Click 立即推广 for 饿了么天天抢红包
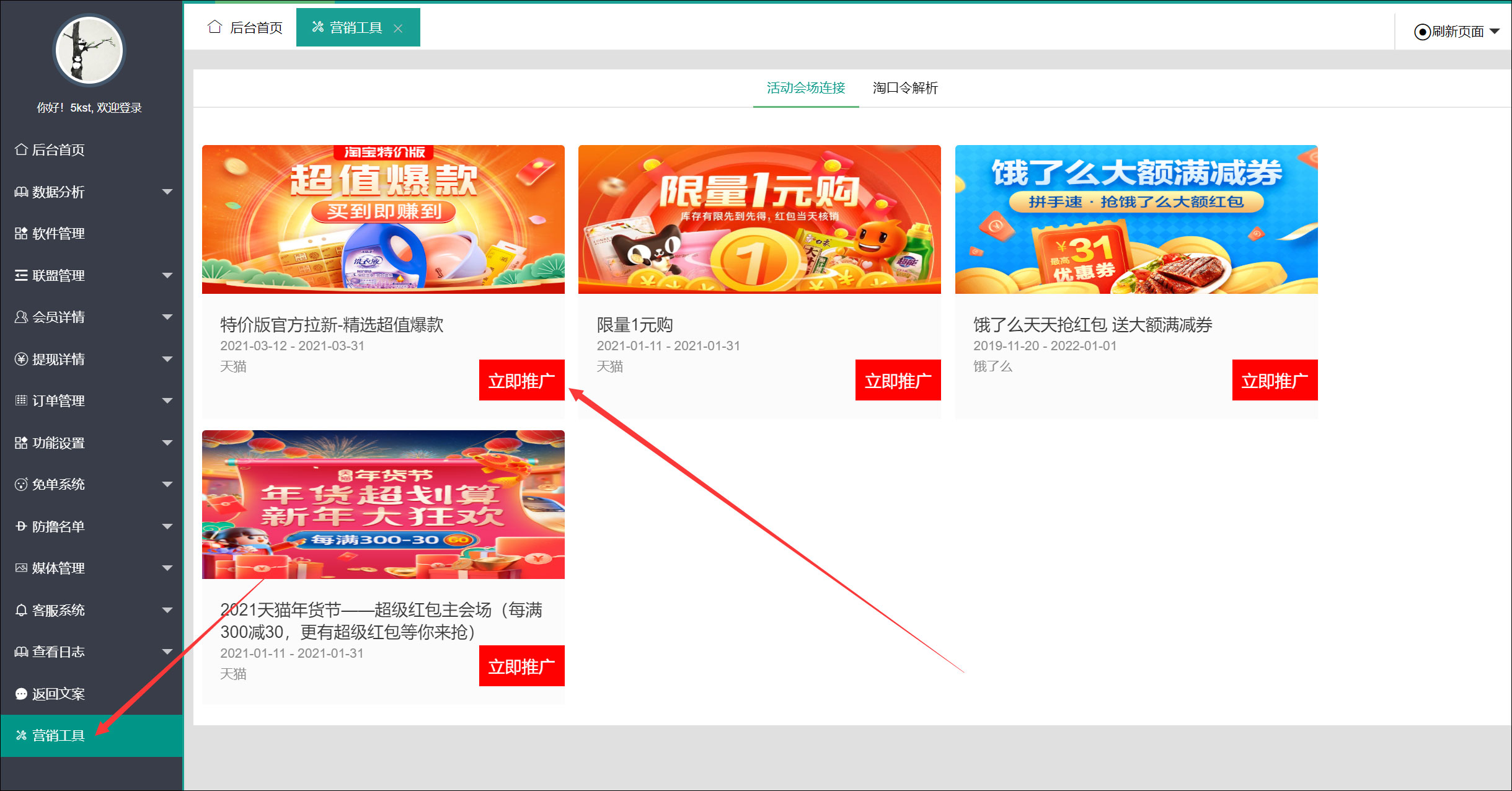The width and height of the screenshot is (1512, 791). [x=1274, y=380]
